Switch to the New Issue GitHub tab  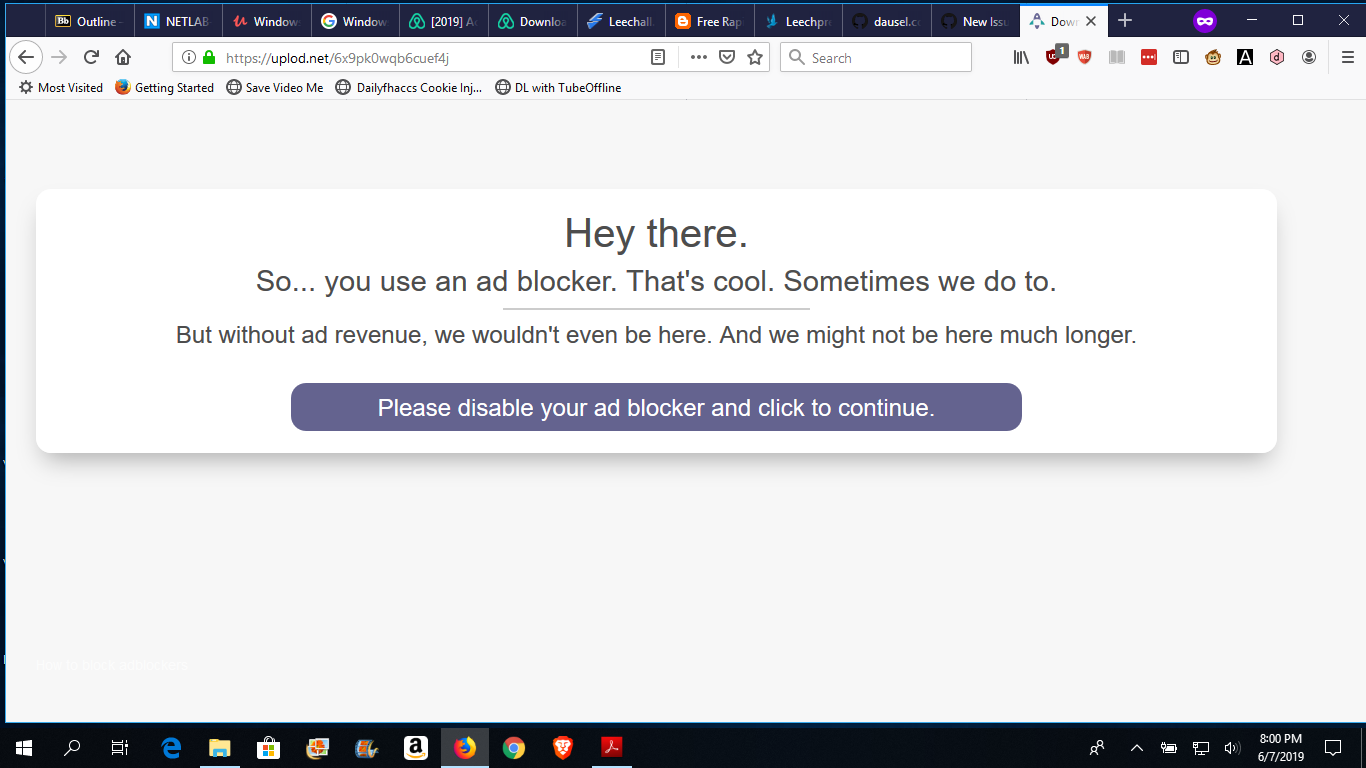tap(975, 21)
